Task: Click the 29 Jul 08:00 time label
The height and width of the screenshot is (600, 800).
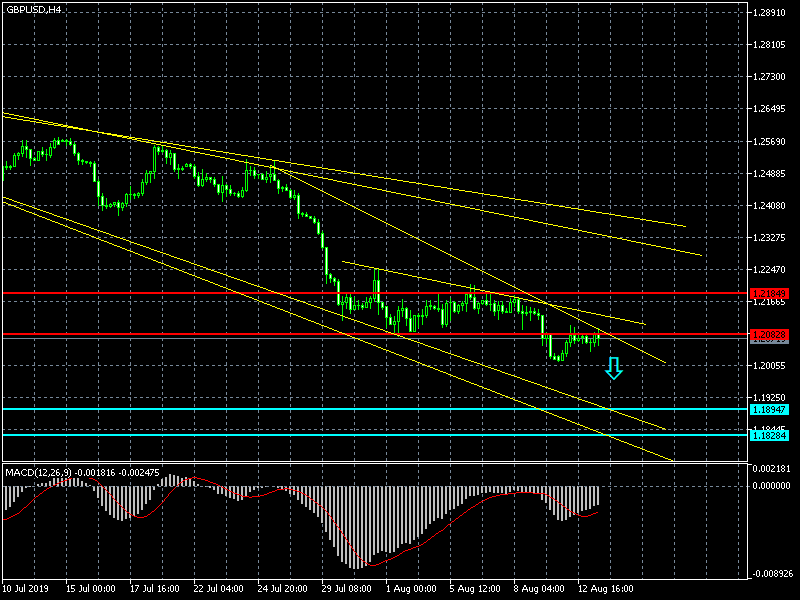Action: (x=347, y=588)
